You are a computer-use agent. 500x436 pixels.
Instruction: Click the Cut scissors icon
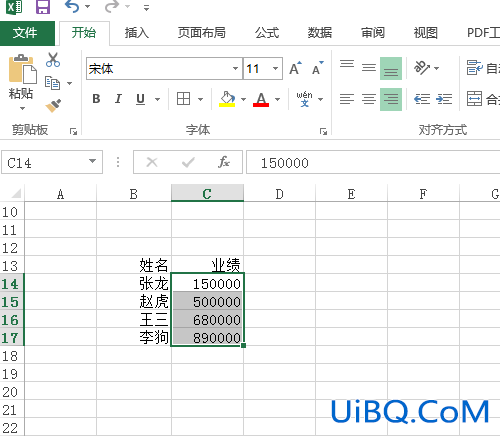click(x=53, y=60)
